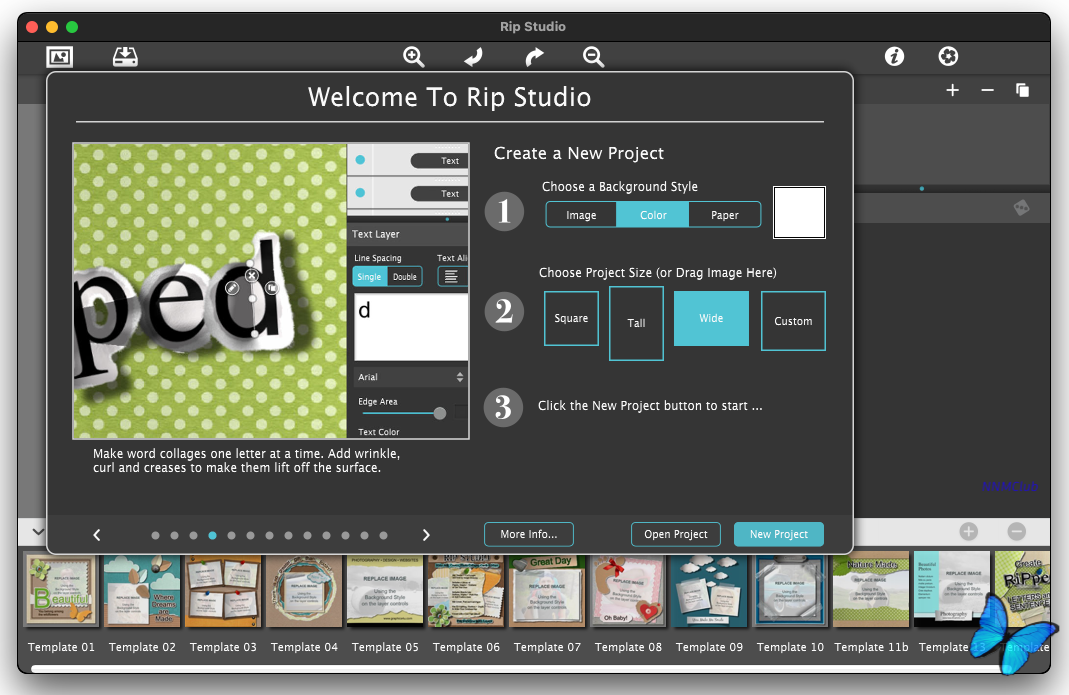
Task: Select the Paper background style
Action: tap(725, 215)
